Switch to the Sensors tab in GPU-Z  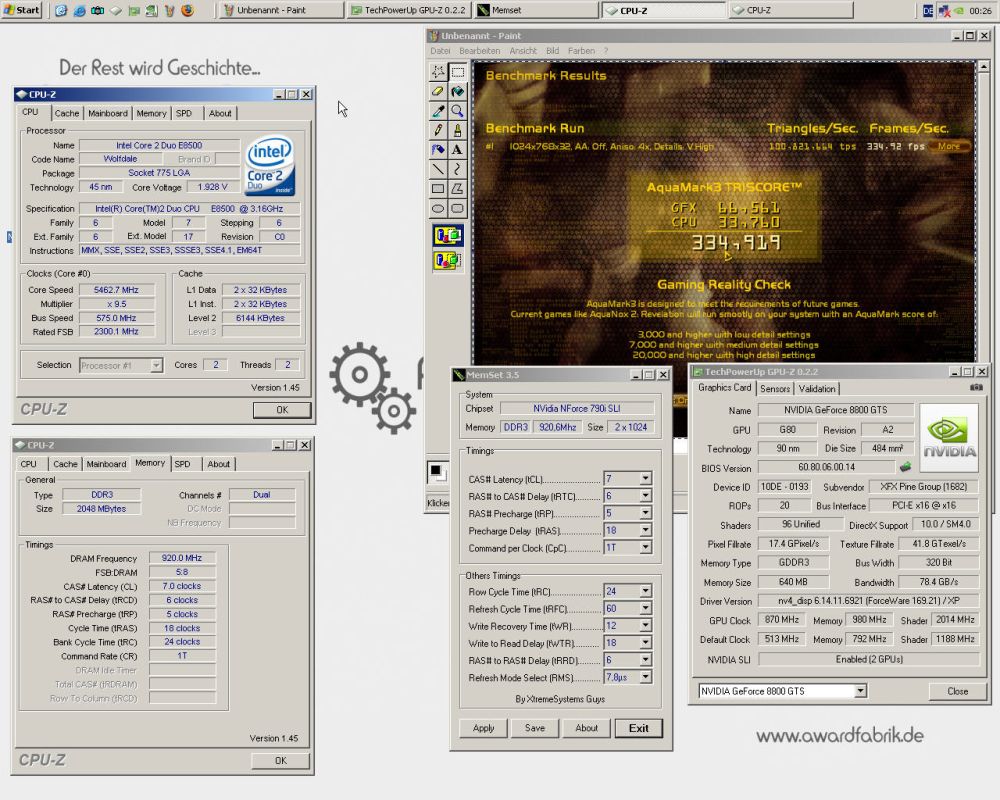tap(775, 389)
